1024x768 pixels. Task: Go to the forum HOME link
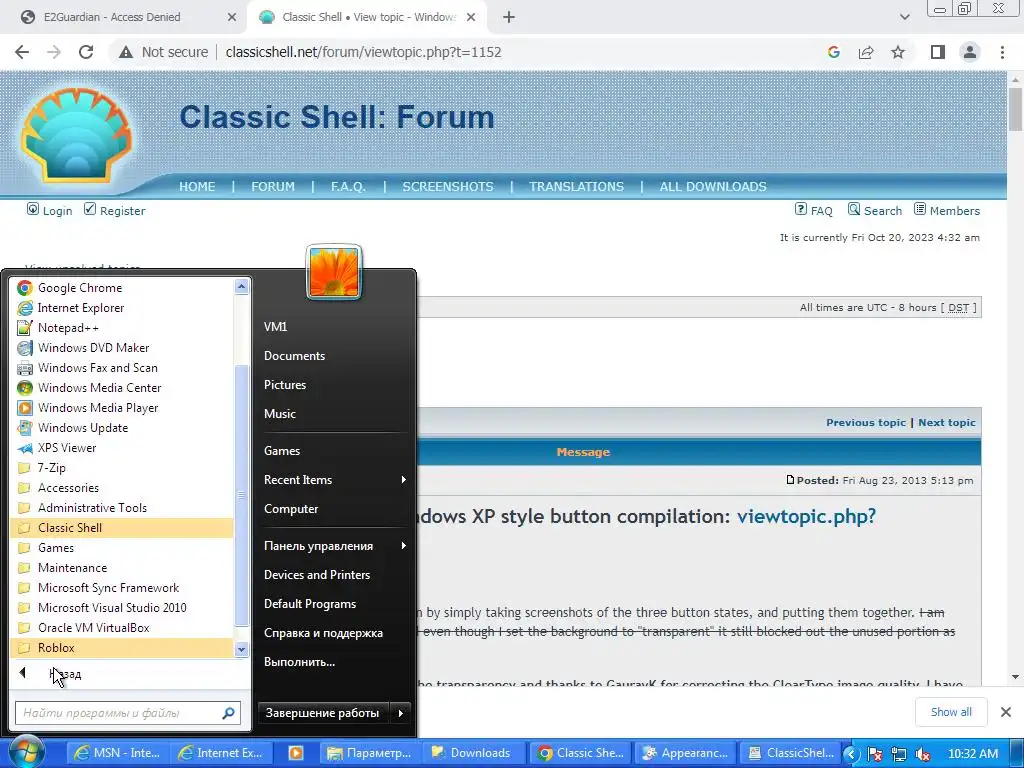pyautogui.click(x=197, y=187)
